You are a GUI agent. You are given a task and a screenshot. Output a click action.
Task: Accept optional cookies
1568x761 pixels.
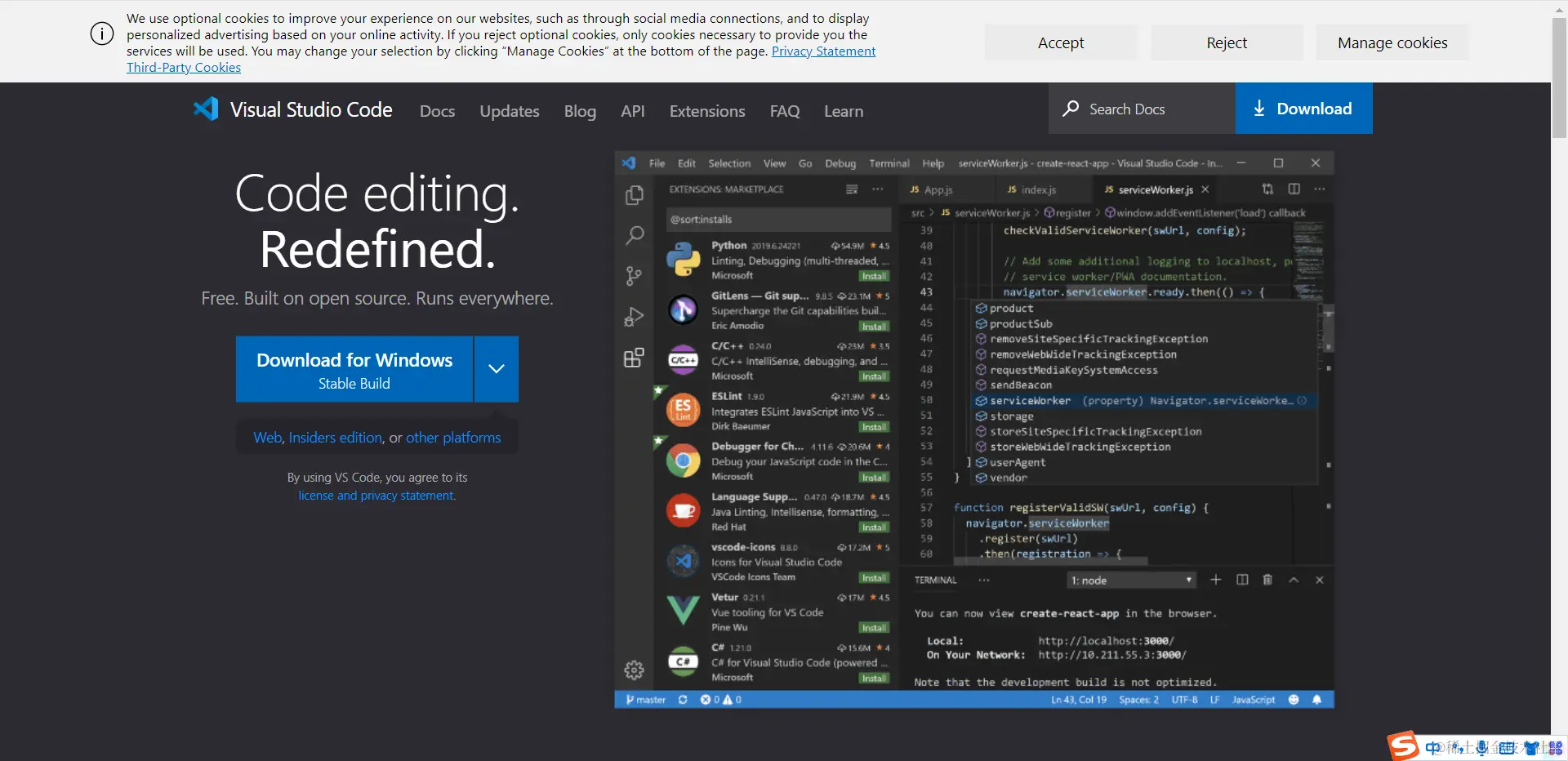pos(1061,42)
